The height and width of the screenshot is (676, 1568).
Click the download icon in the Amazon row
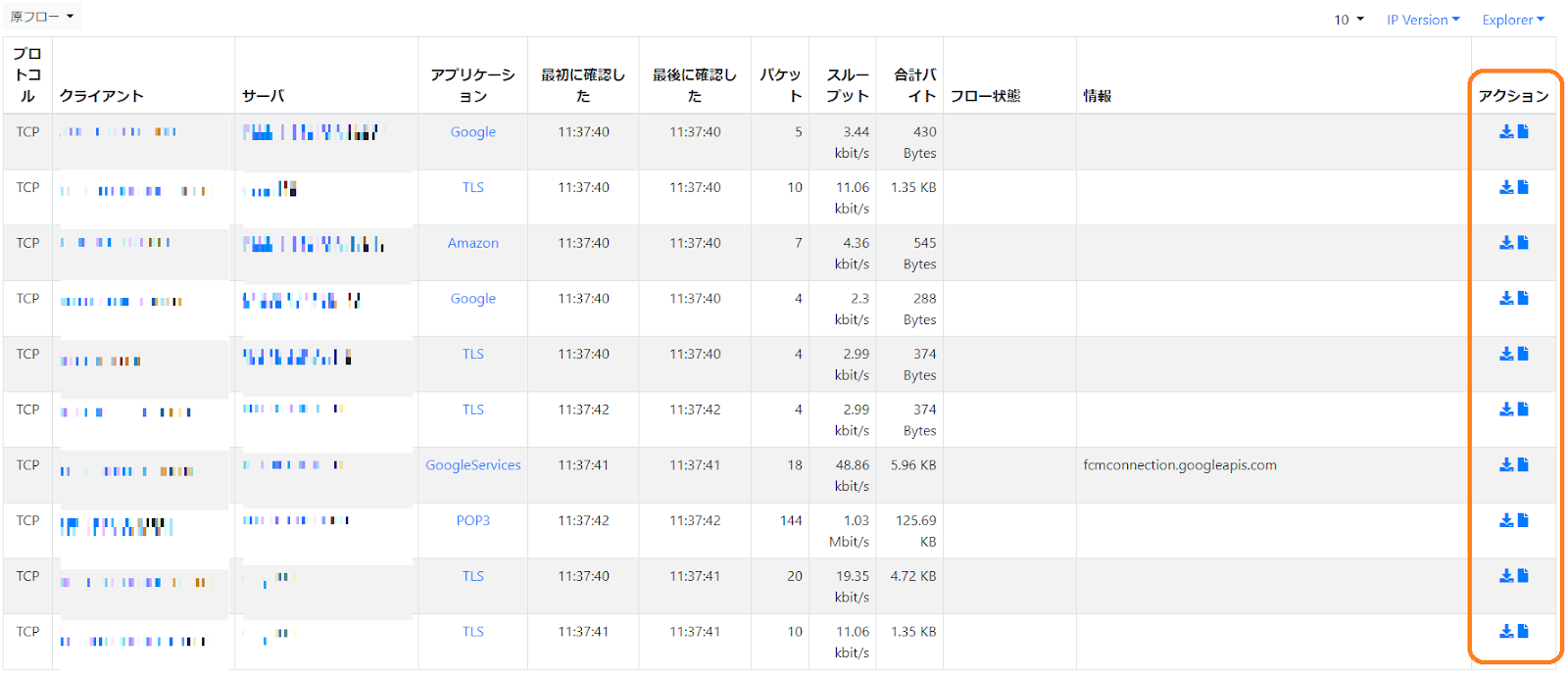point(1506,243)
